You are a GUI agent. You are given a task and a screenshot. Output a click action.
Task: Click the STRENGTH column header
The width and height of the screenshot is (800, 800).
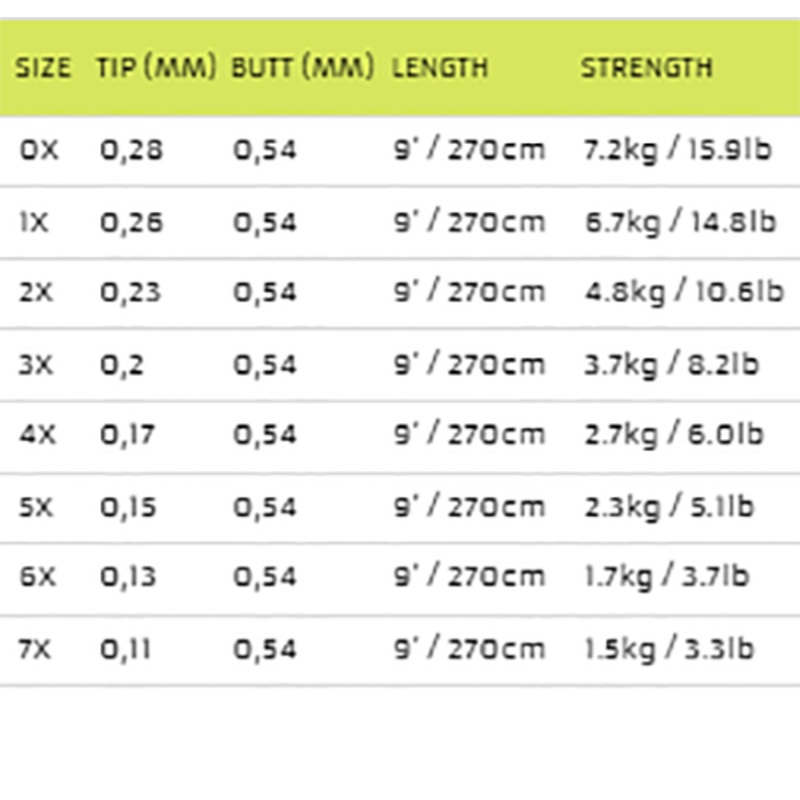pyautogui.click(x=646, y=68)
